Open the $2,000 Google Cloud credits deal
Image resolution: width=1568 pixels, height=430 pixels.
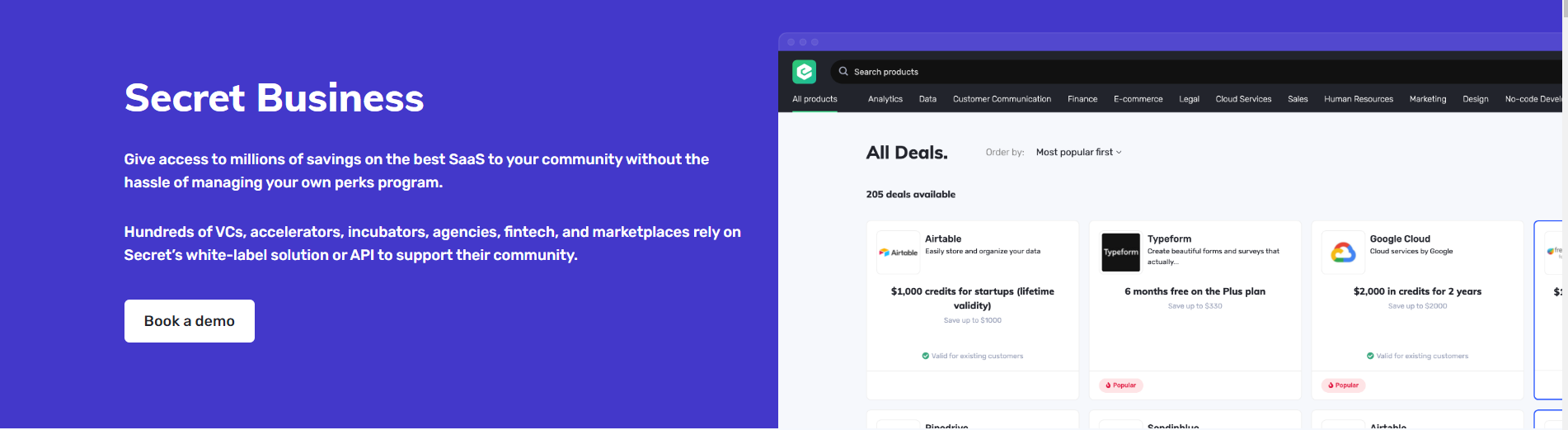(1417, 291)
